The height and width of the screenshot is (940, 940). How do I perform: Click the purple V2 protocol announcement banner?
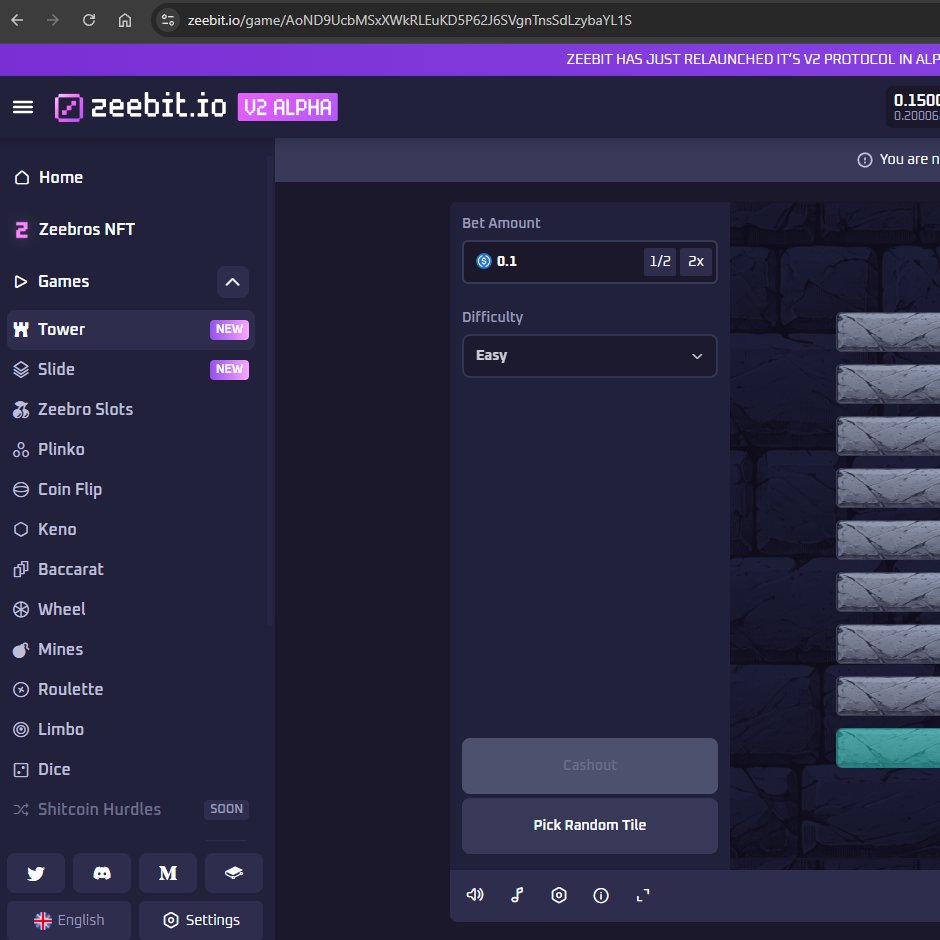click(470, 59)
